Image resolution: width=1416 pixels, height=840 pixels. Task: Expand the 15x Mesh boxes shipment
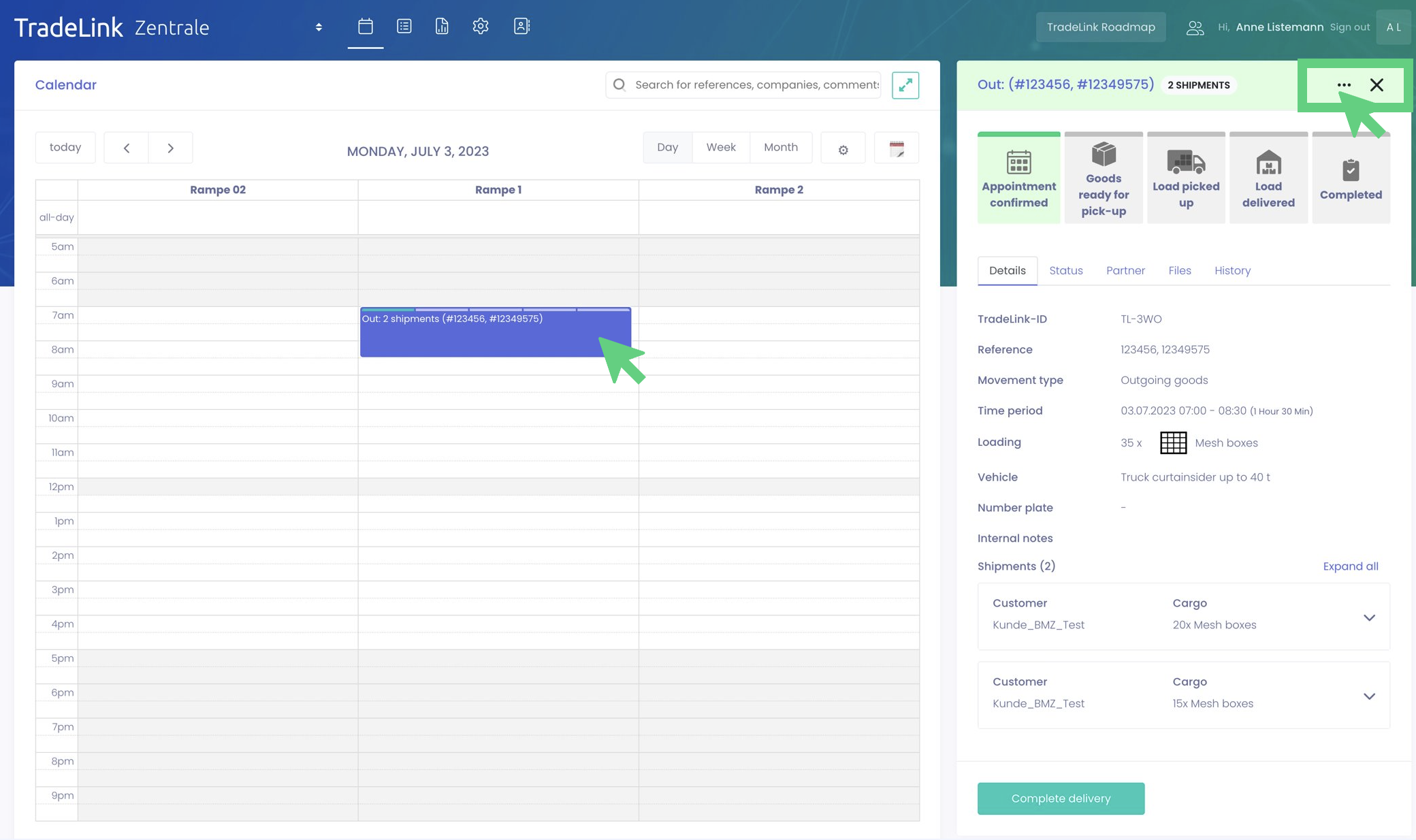pos(1369,696)
